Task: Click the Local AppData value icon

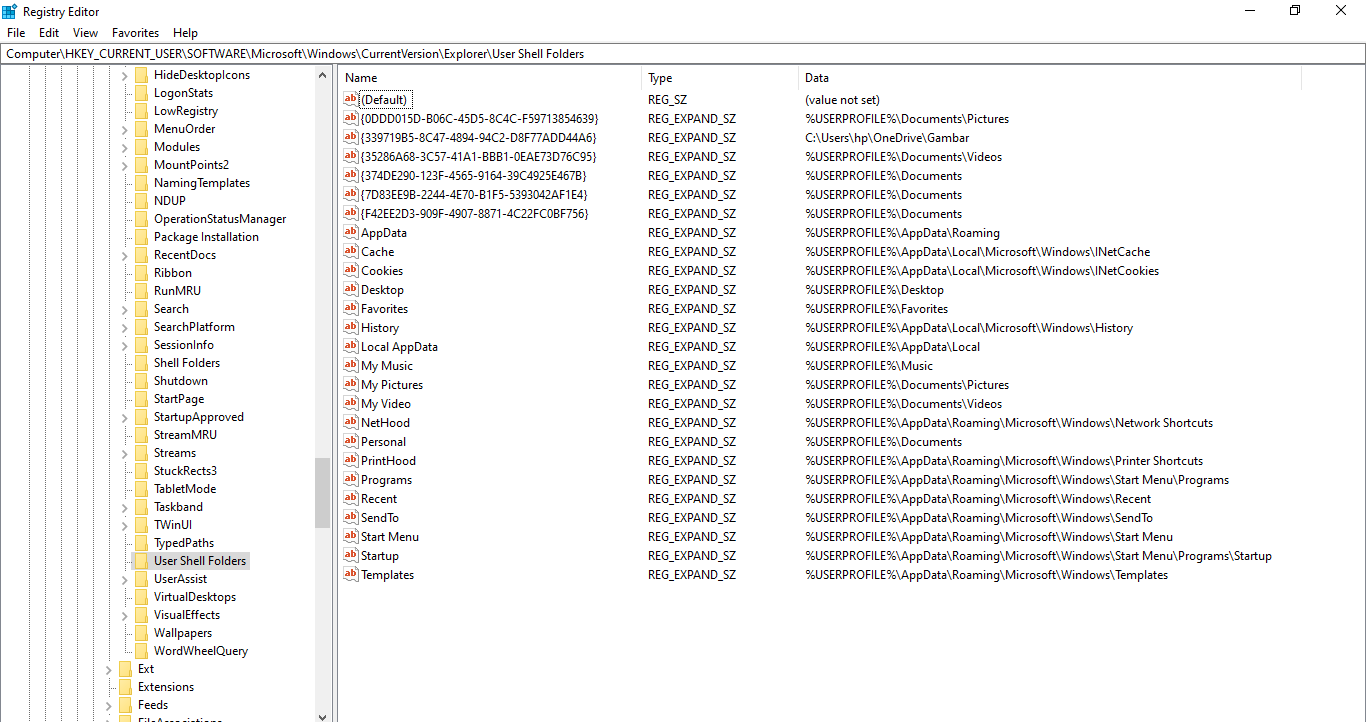Action: [351, 346]
